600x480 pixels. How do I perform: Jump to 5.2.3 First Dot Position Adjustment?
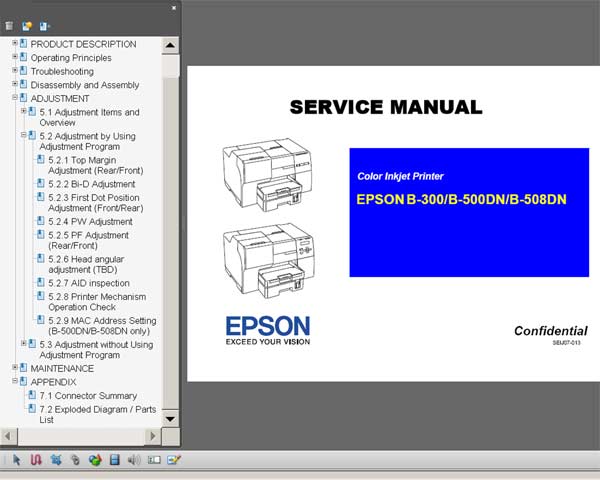[96, 203]
